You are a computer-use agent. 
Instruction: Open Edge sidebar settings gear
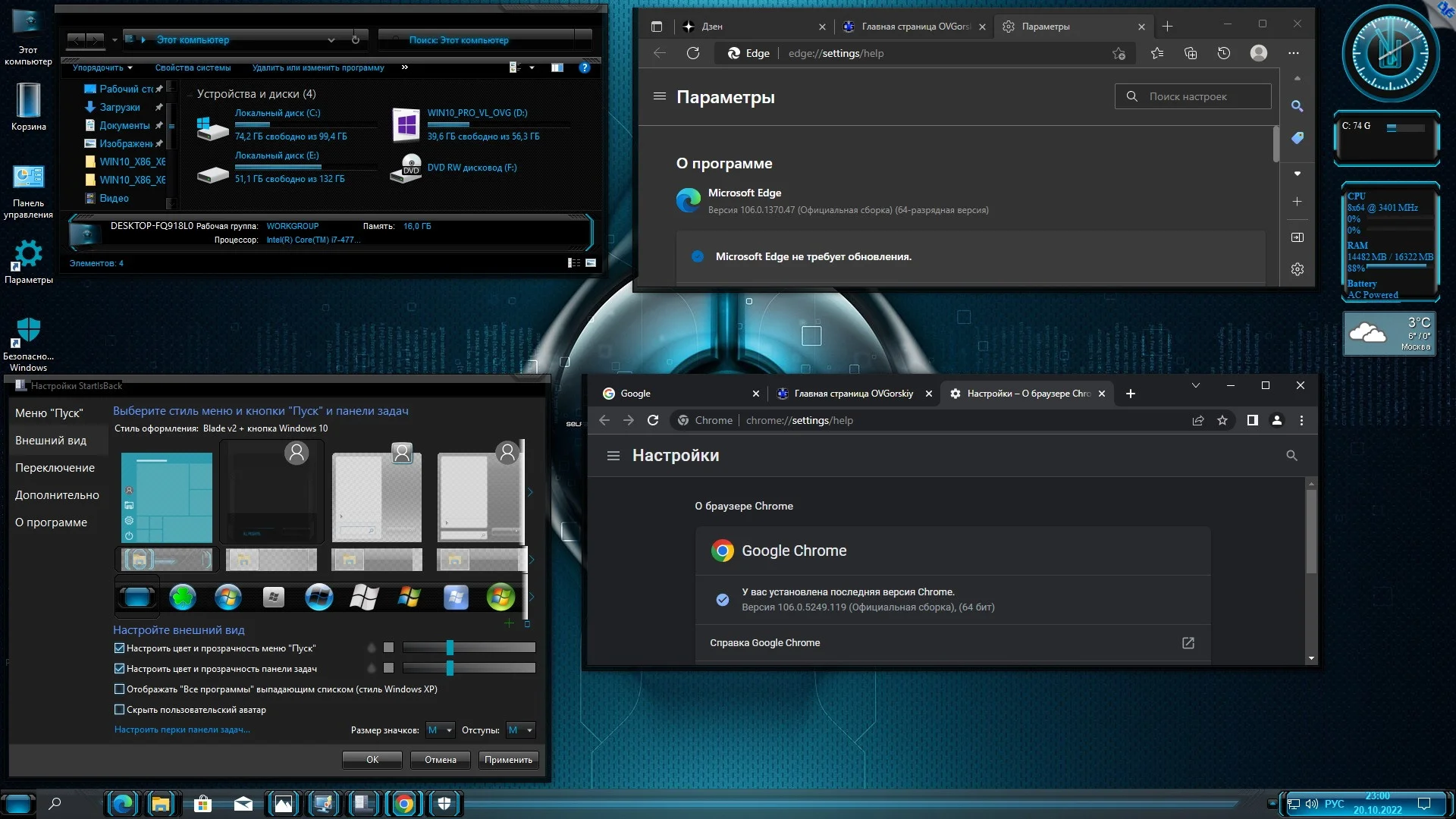coord(1297,269)
